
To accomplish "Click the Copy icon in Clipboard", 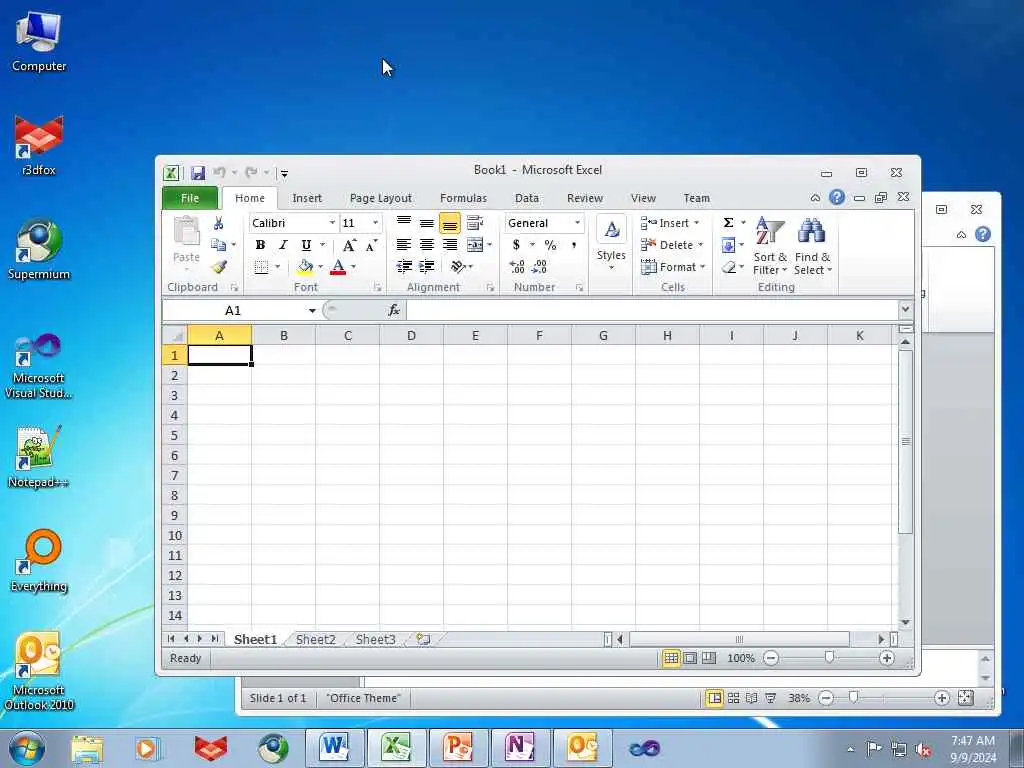I will [x=218, y=245].
